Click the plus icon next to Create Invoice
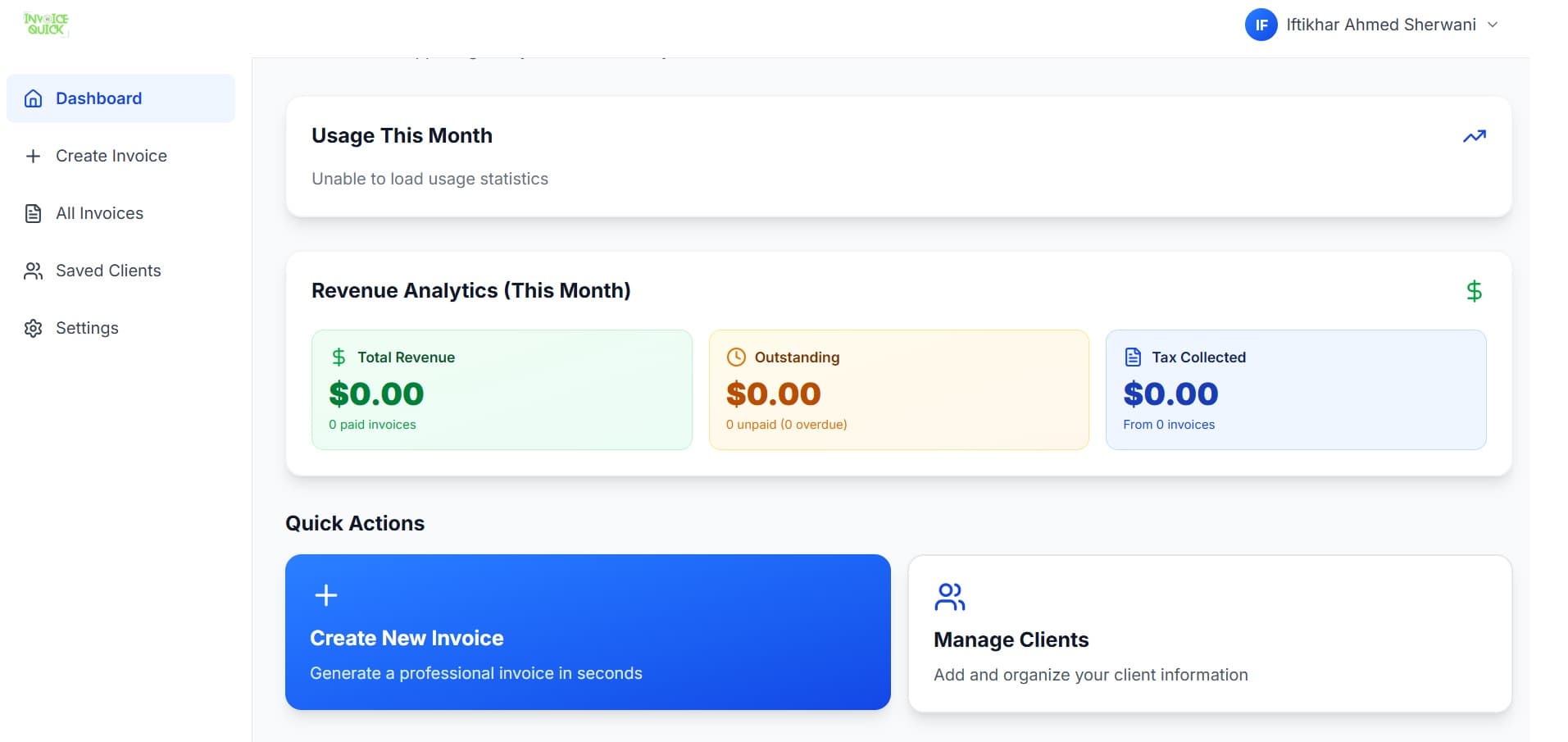 33,155
